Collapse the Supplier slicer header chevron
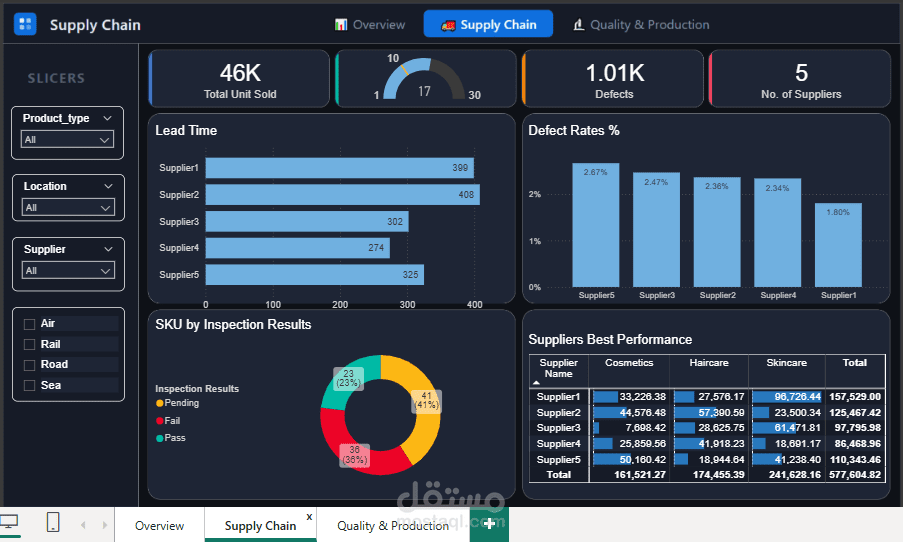This screenshot has width=903, height=542. 108,249
